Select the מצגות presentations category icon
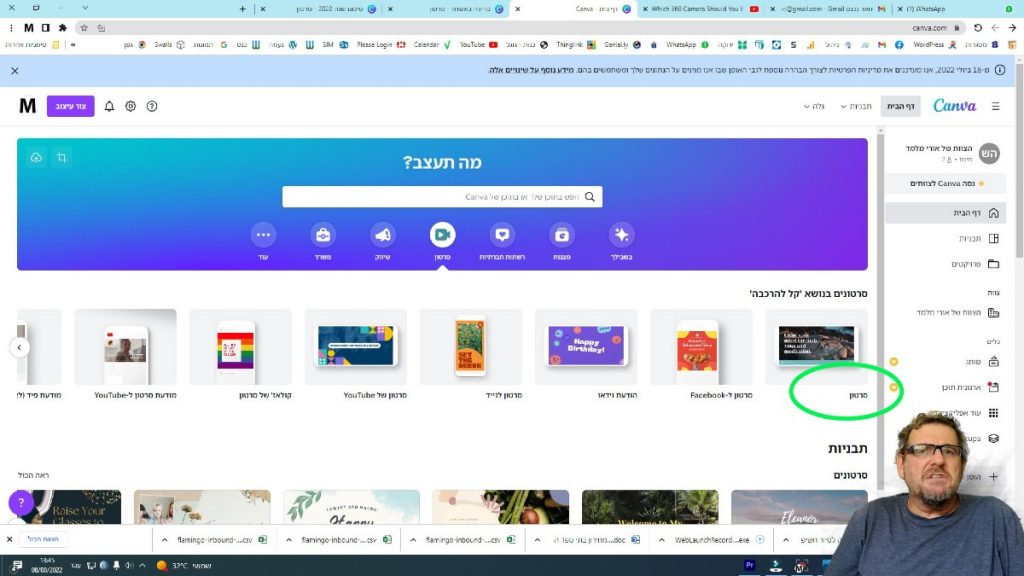Image resolution: width=1024 pixels, height=576 pixels. click(562, 234)
